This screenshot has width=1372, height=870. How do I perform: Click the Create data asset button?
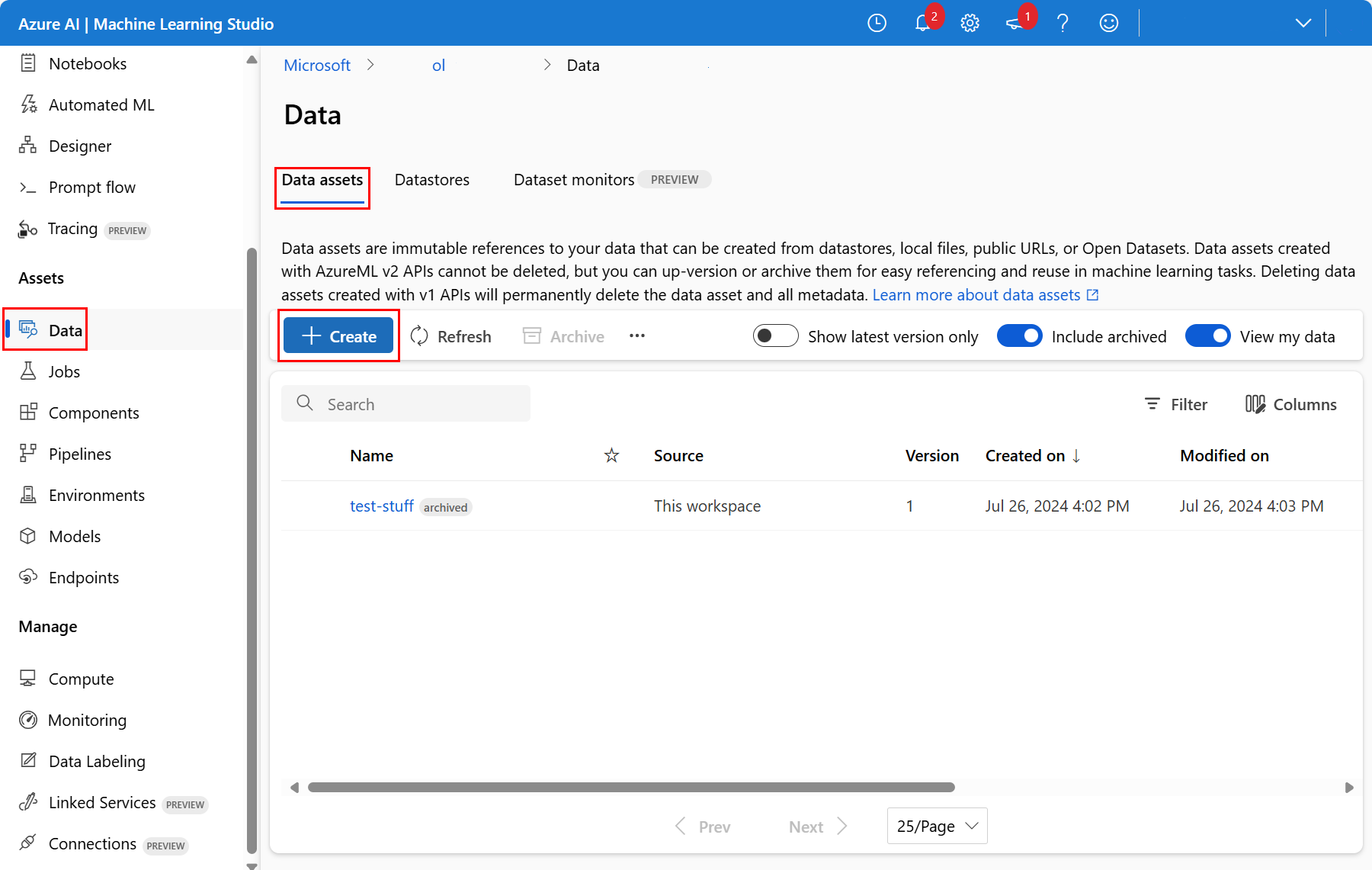(x=338, y=336)
